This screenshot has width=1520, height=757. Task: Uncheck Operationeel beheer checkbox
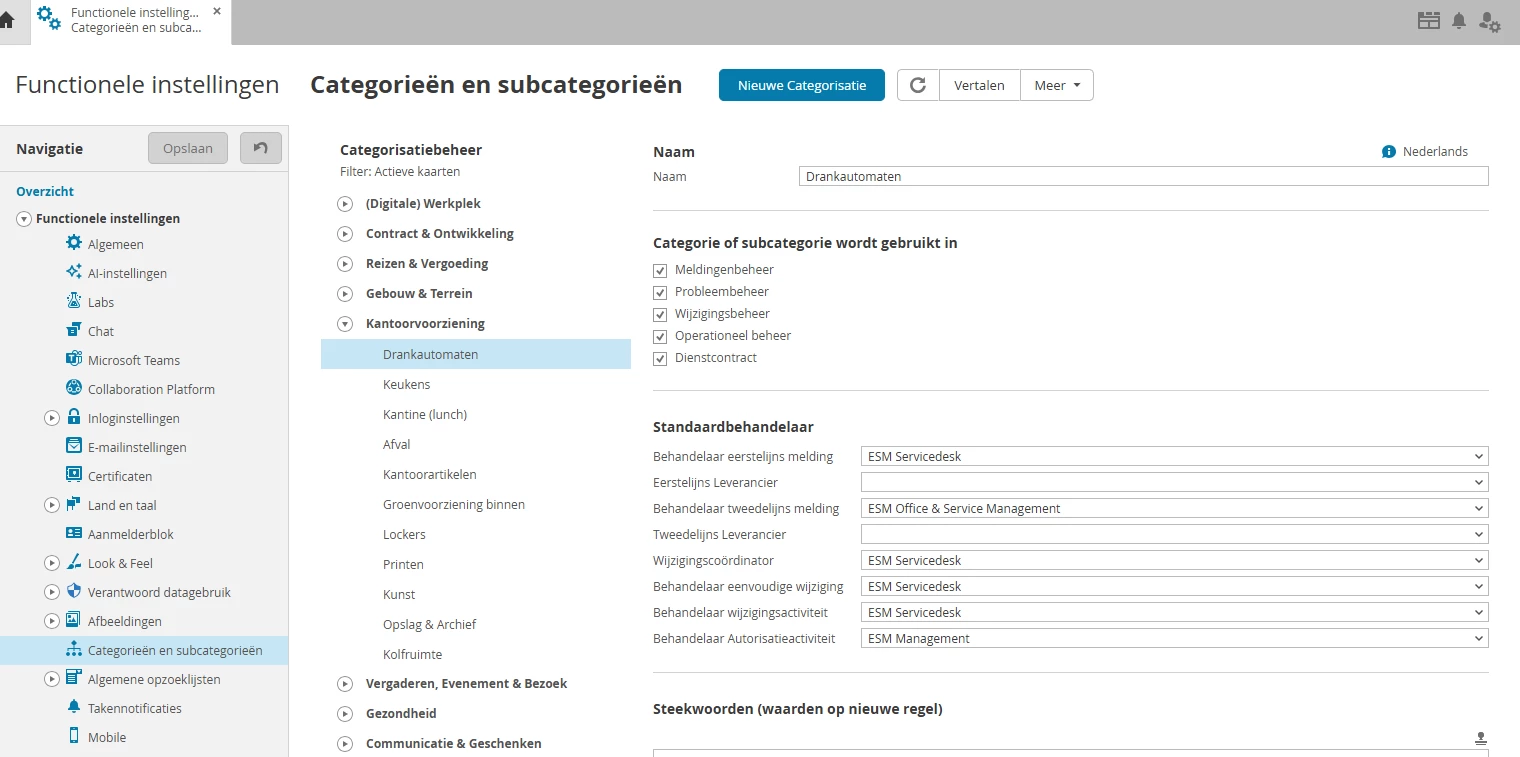(660, 336)
